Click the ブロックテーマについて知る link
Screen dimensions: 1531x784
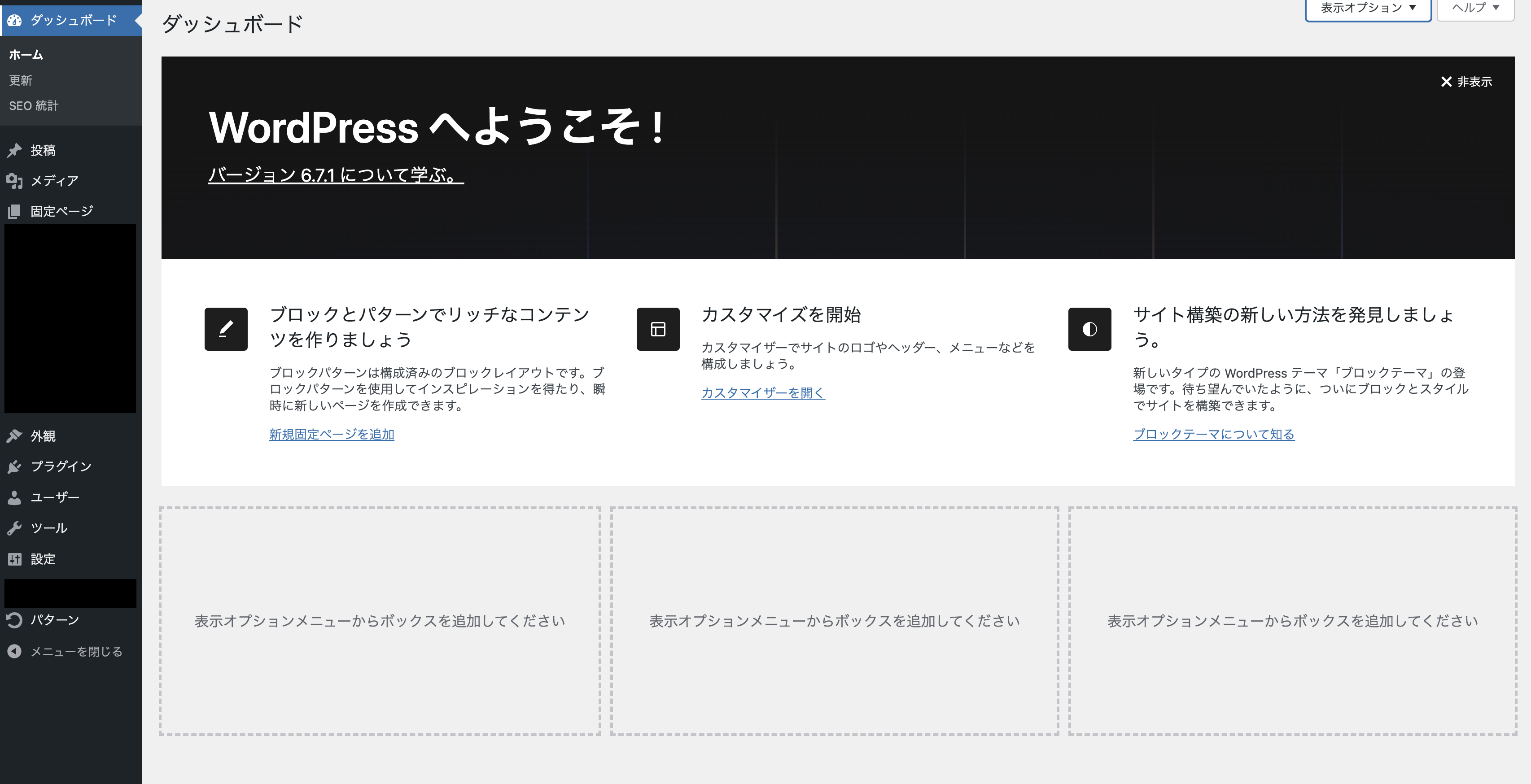(1214, 434)
